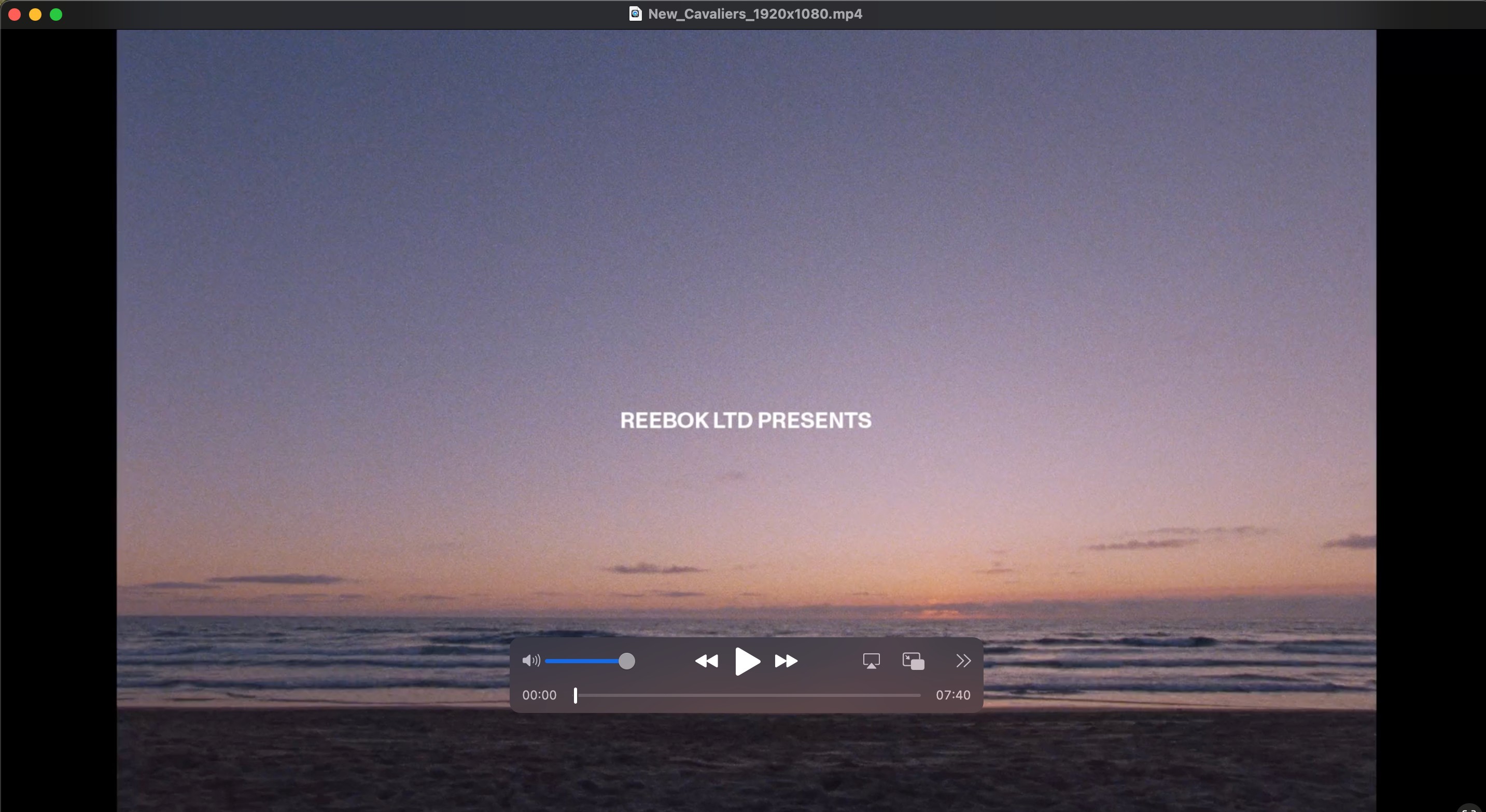Rewind the video playback
The image size is (1486, 812).
pos(707,661)
